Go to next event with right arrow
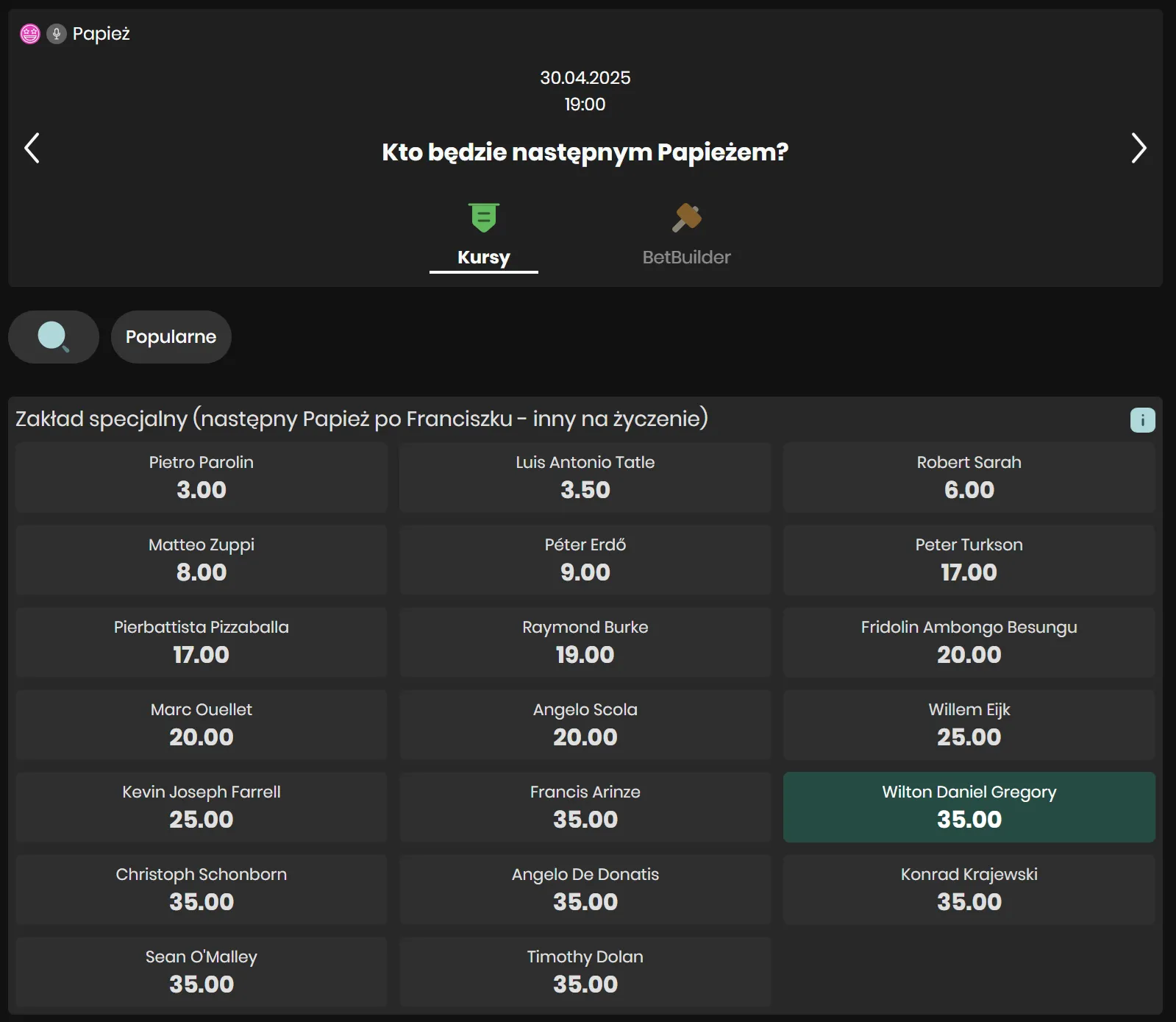Image resolution: width=1176 pixels, height=1022 pixels. coord(1138,148)
